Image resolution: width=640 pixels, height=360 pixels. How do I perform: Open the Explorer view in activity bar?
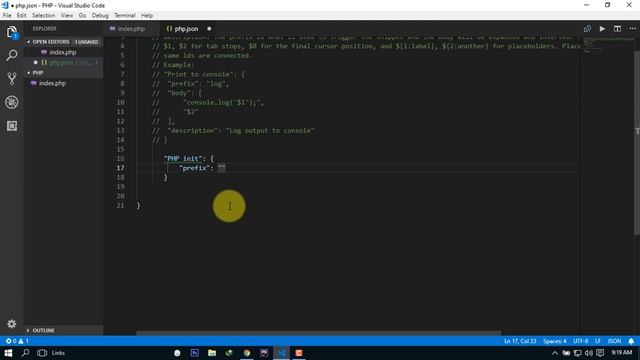[12, 32]
